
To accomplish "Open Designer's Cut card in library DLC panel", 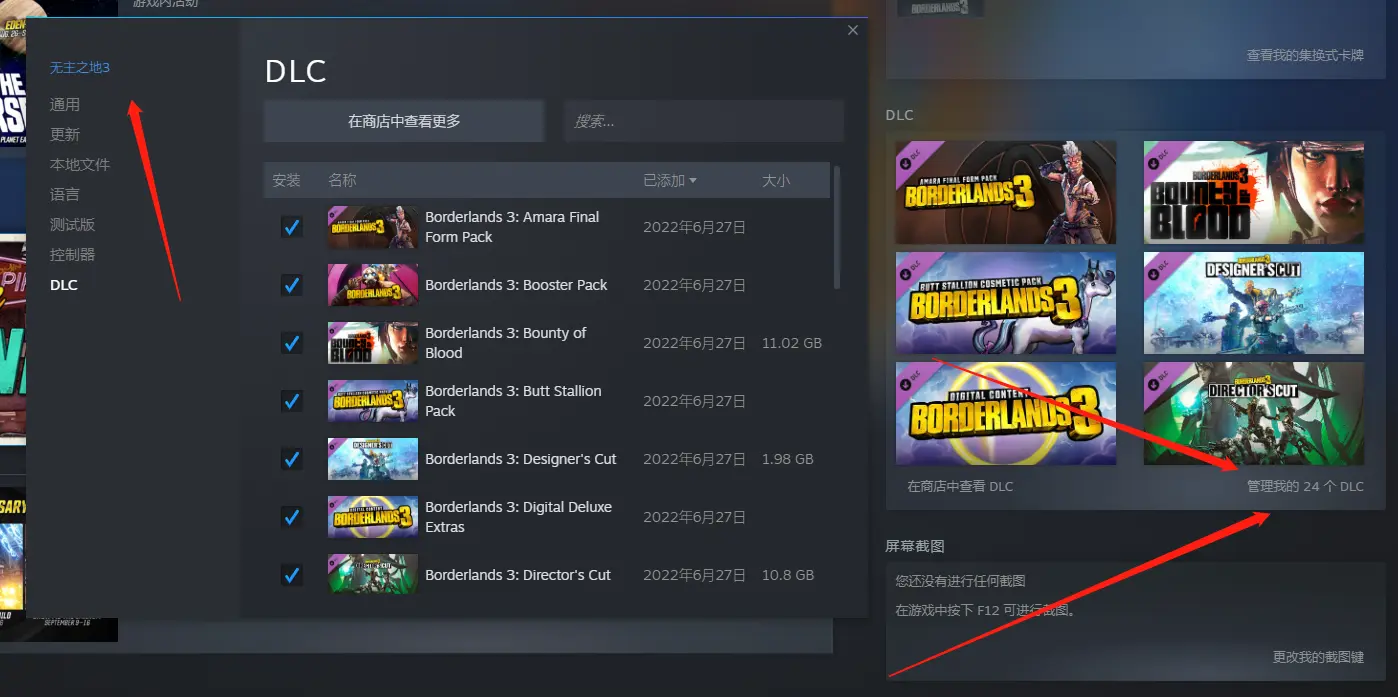I will (1253, 303).
